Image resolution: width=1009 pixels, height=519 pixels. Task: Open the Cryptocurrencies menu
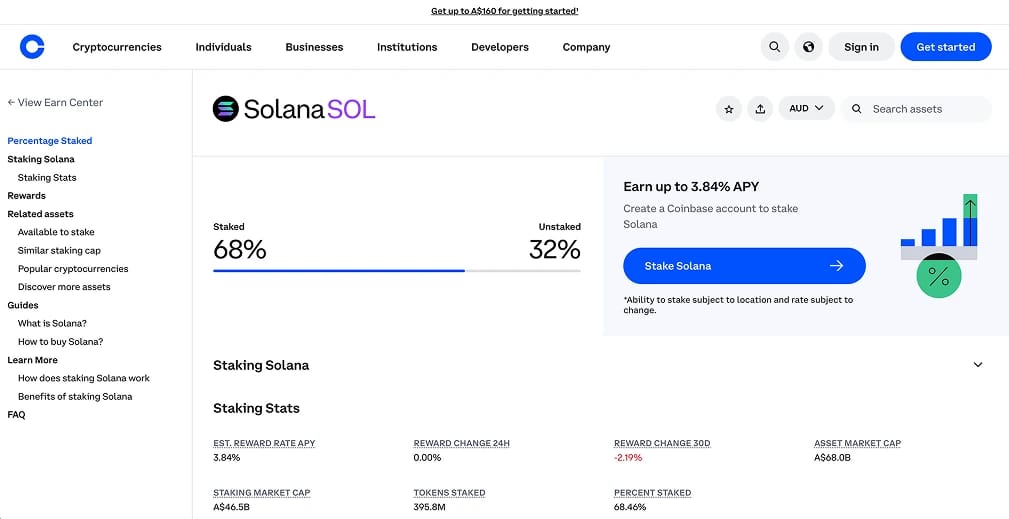point(117,47)
